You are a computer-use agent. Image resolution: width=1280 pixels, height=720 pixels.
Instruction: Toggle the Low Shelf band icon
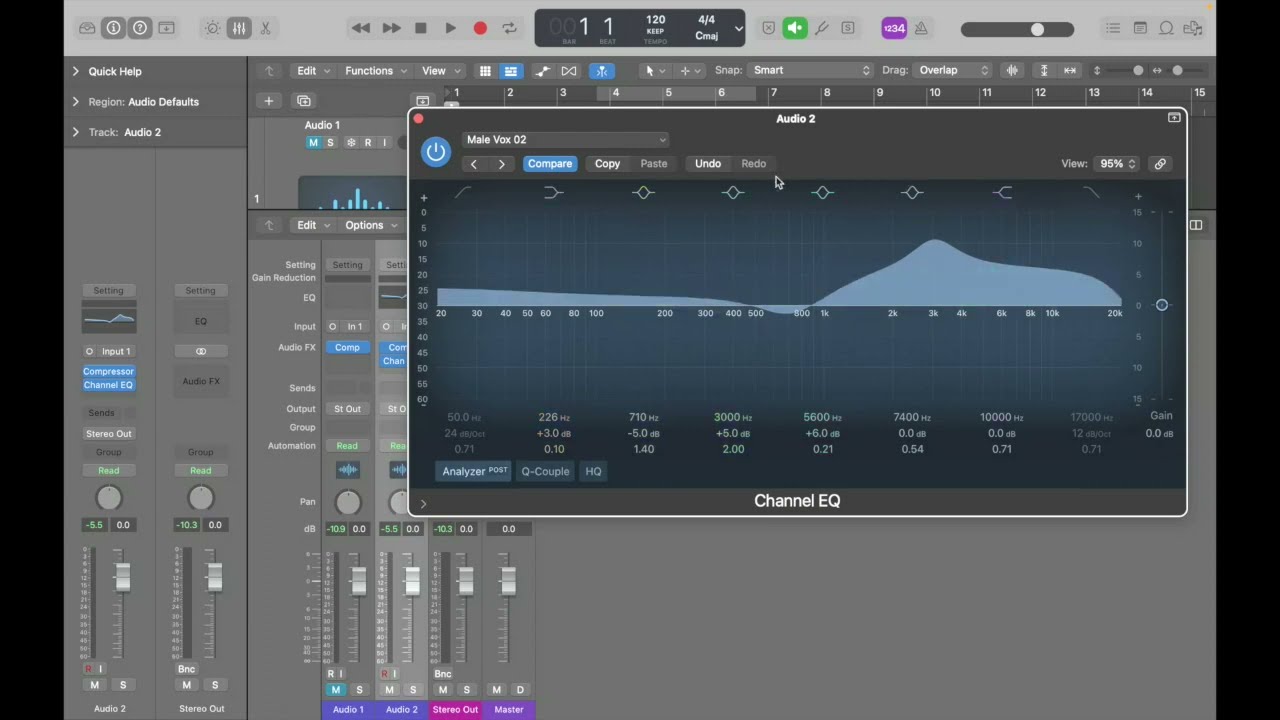tap(554, 192)
